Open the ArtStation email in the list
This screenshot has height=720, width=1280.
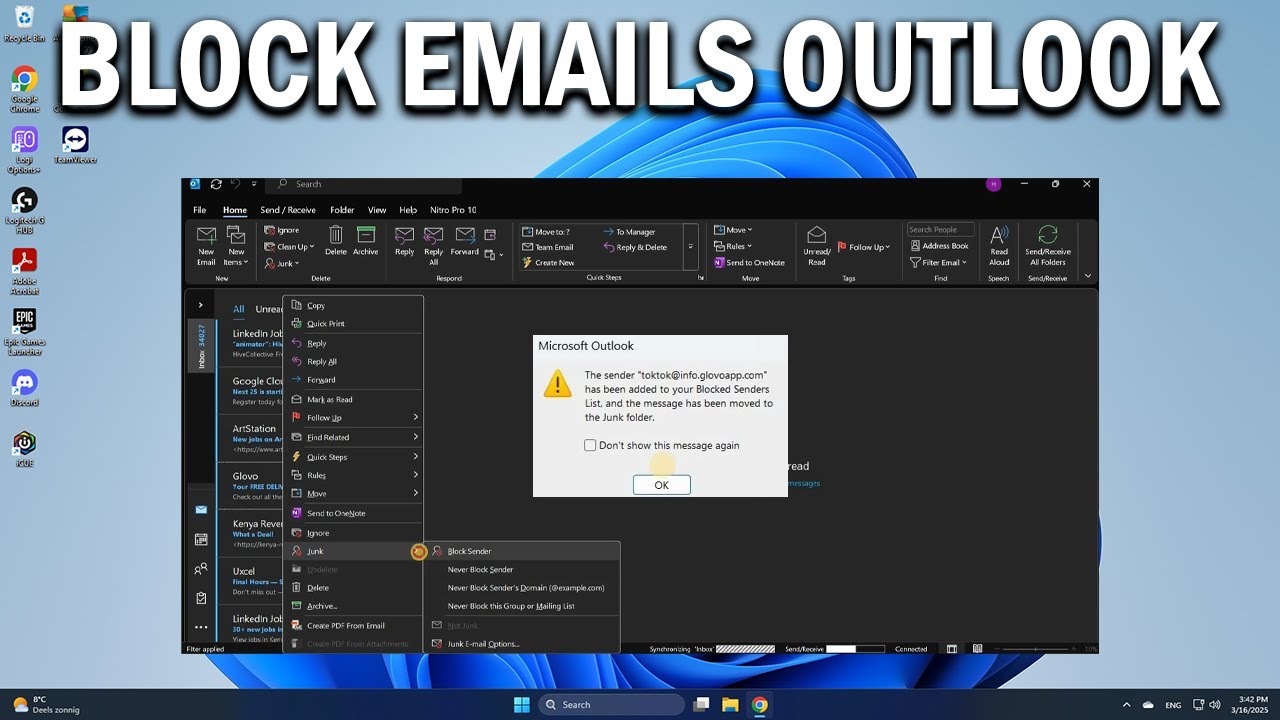click(250, 438)
